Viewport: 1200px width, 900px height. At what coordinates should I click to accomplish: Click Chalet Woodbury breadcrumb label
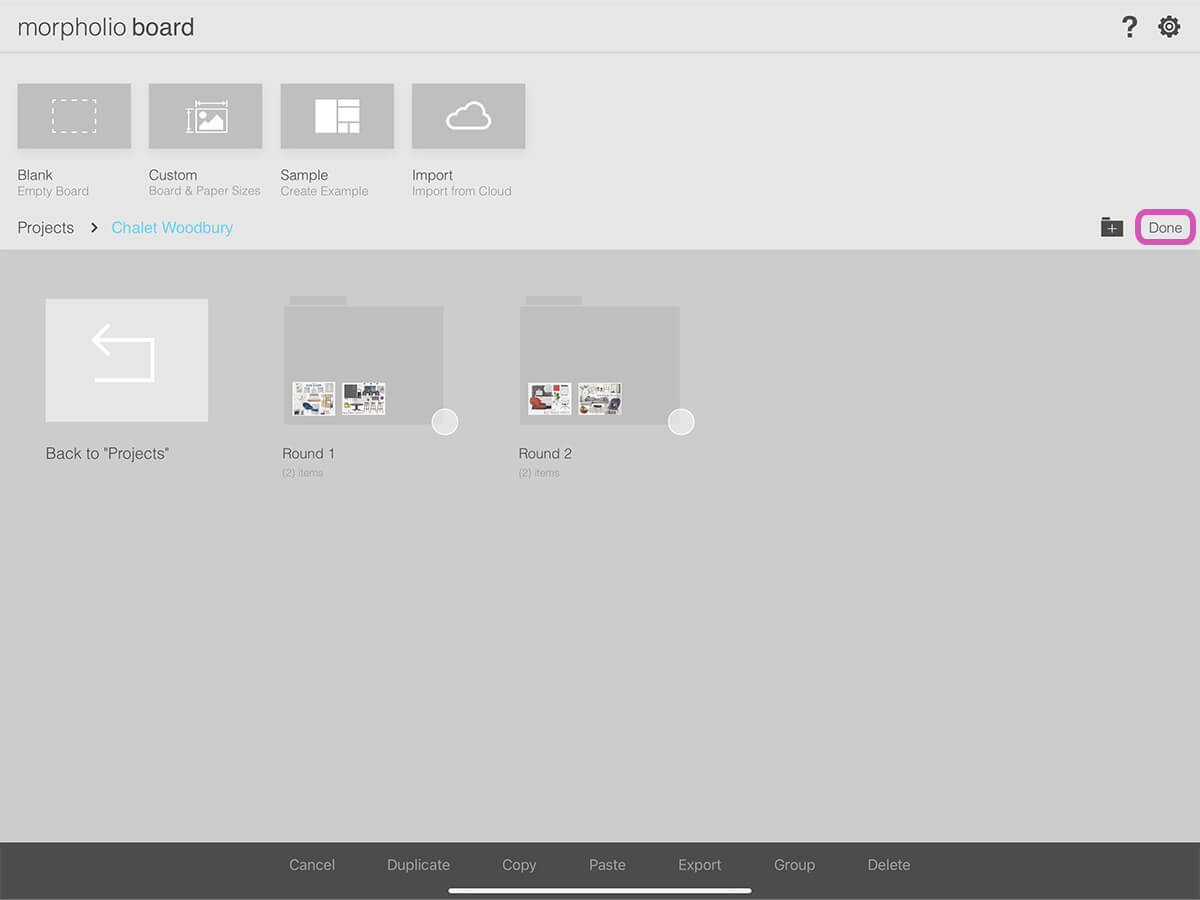click(x=172, y=228)
